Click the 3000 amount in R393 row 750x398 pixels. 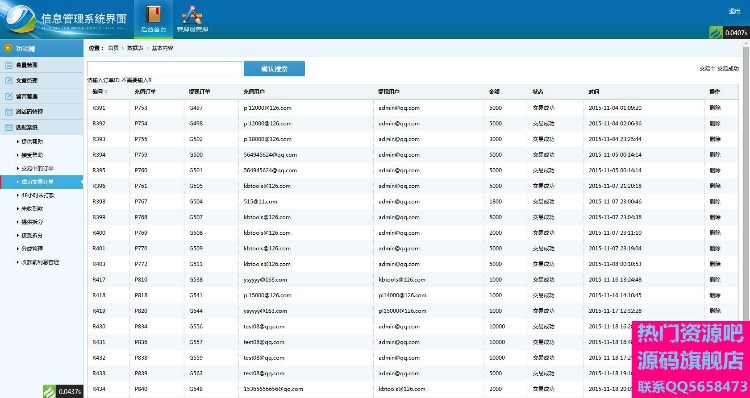coord(496,139)
